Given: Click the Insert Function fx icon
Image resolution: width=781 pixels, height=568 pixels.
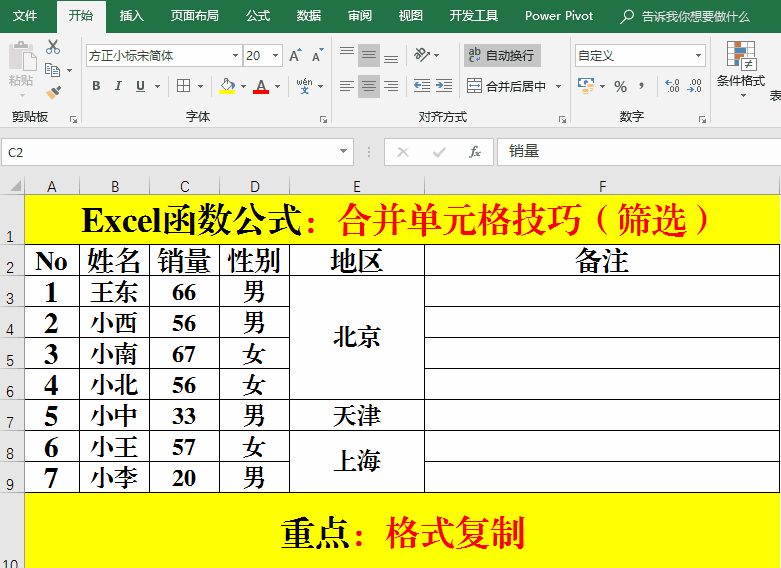Looking at the screenshot, I should [x=475, y=152].
